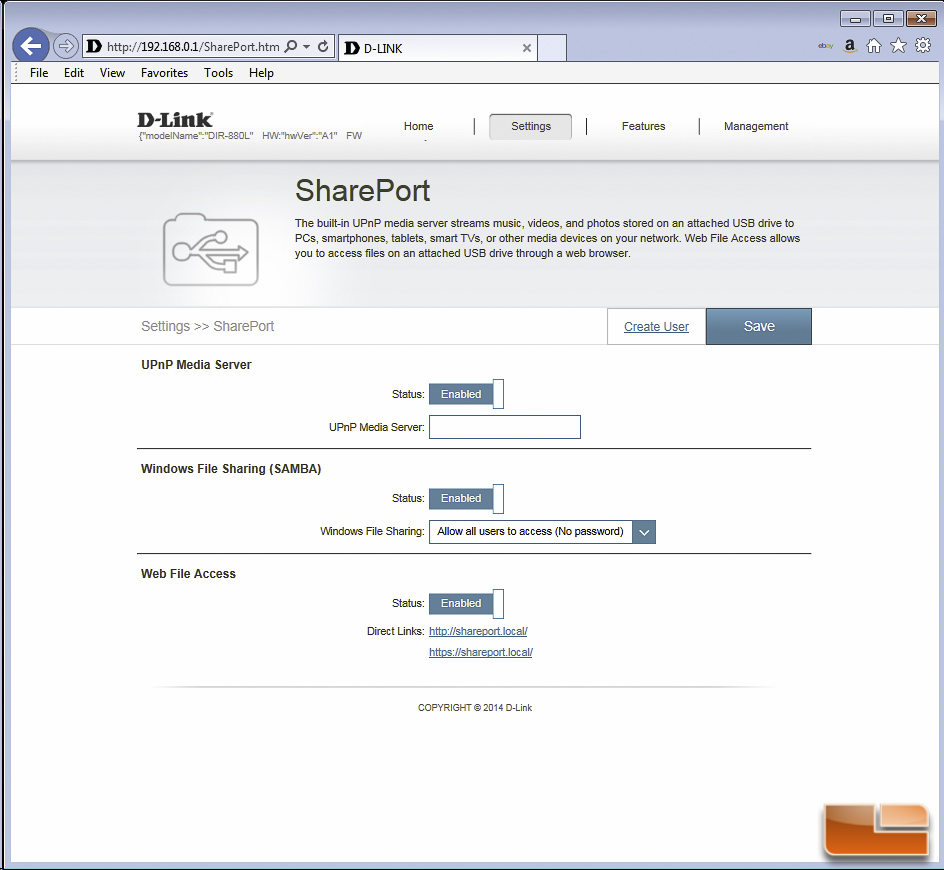Open the Edit menu
944x870 pixels.
click(x=74, y=73)
